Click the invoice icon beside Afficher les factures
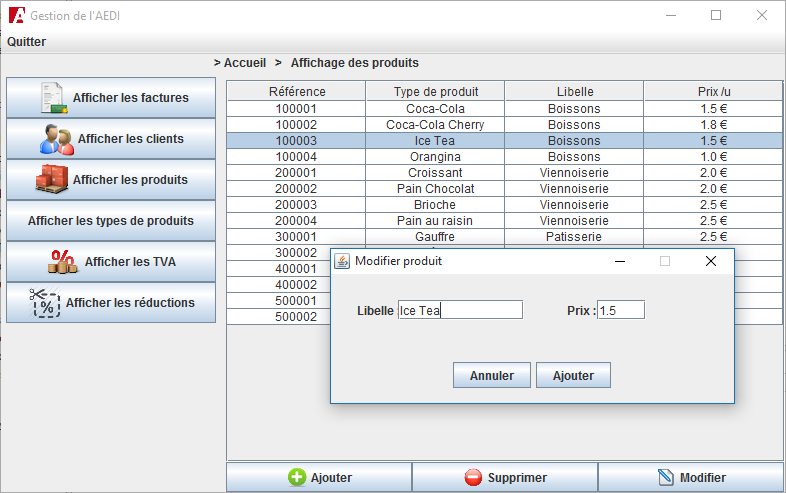The image size is (786, 493). (53, 98)
